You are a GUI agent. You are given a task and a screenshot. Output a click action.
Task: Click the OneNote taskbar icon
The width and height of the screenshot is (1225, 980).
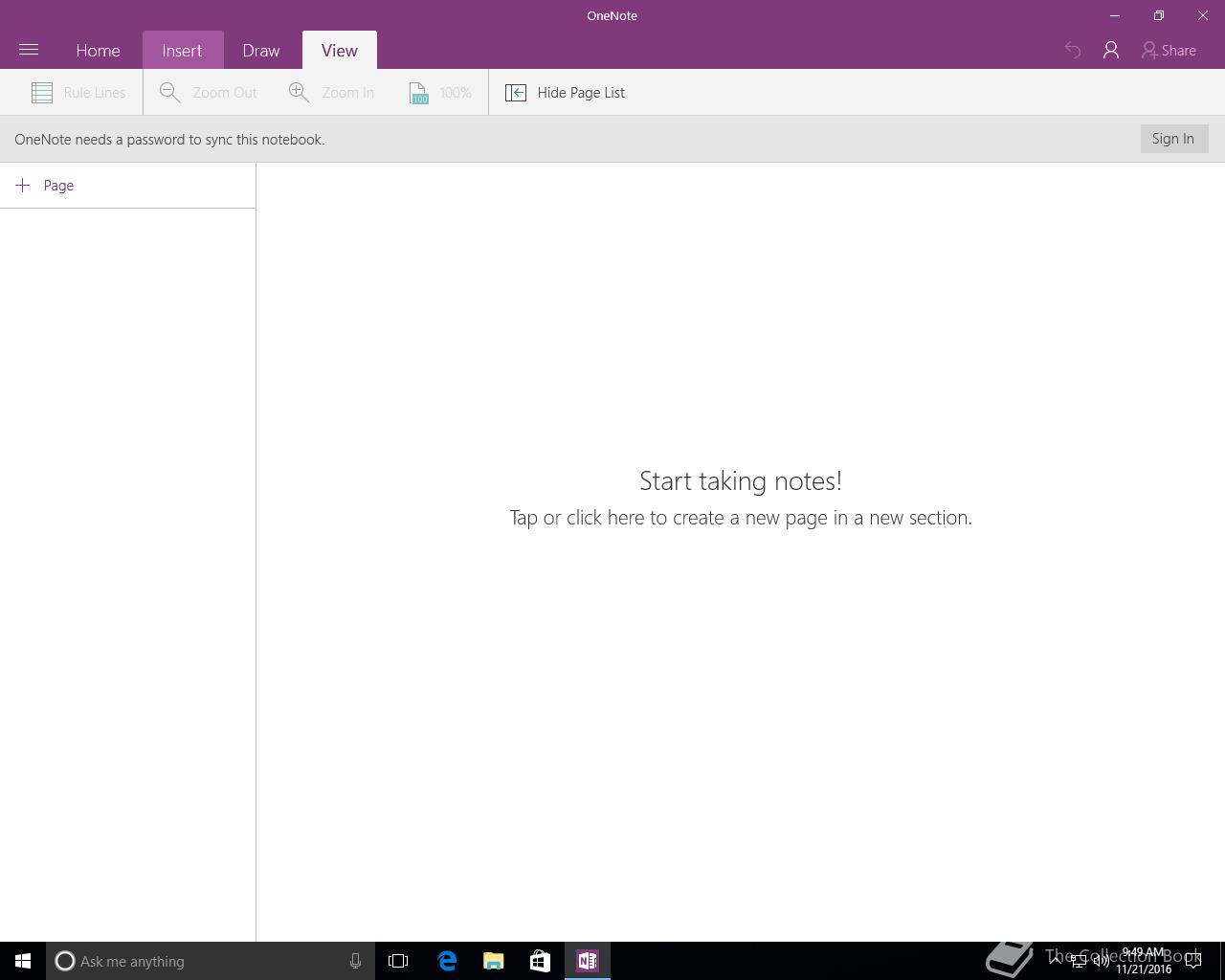pos(588,961)
